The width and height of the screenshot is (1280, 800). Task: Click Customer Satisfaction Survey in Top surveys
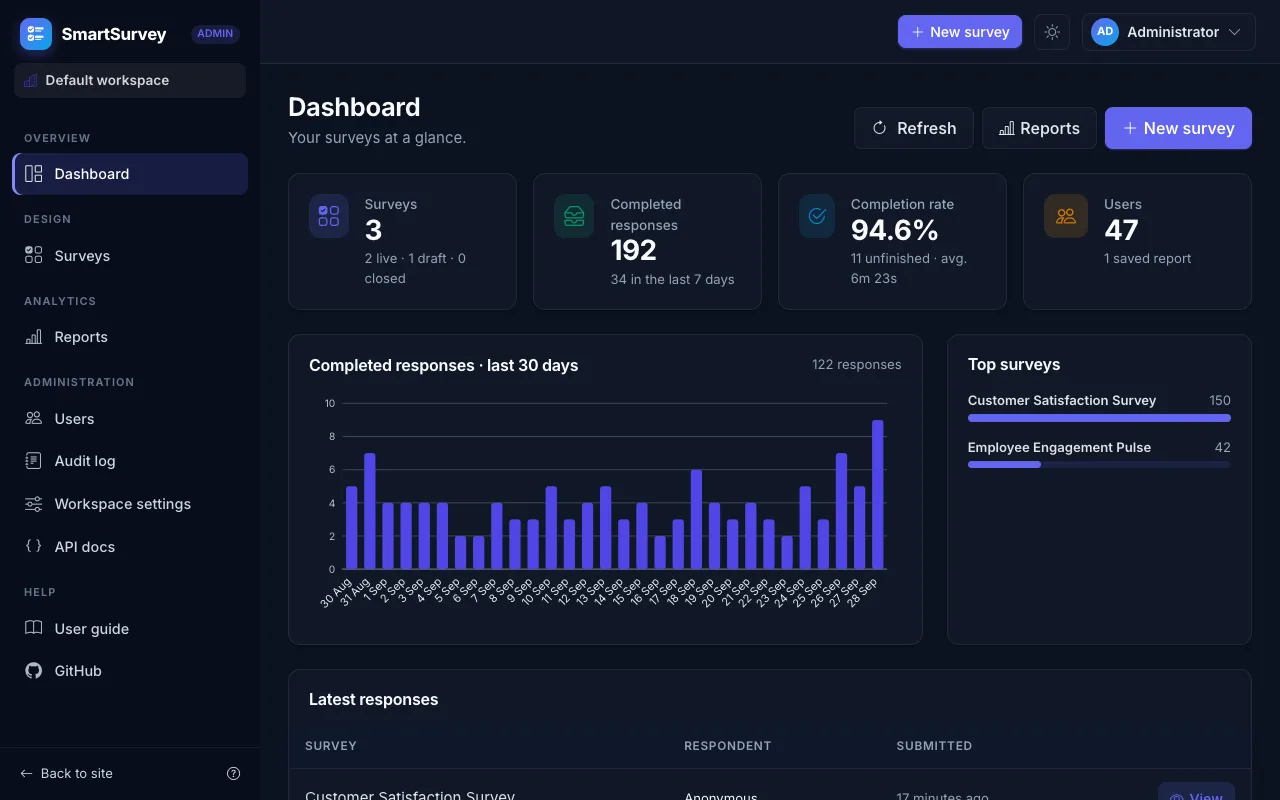click(1062, 400)
